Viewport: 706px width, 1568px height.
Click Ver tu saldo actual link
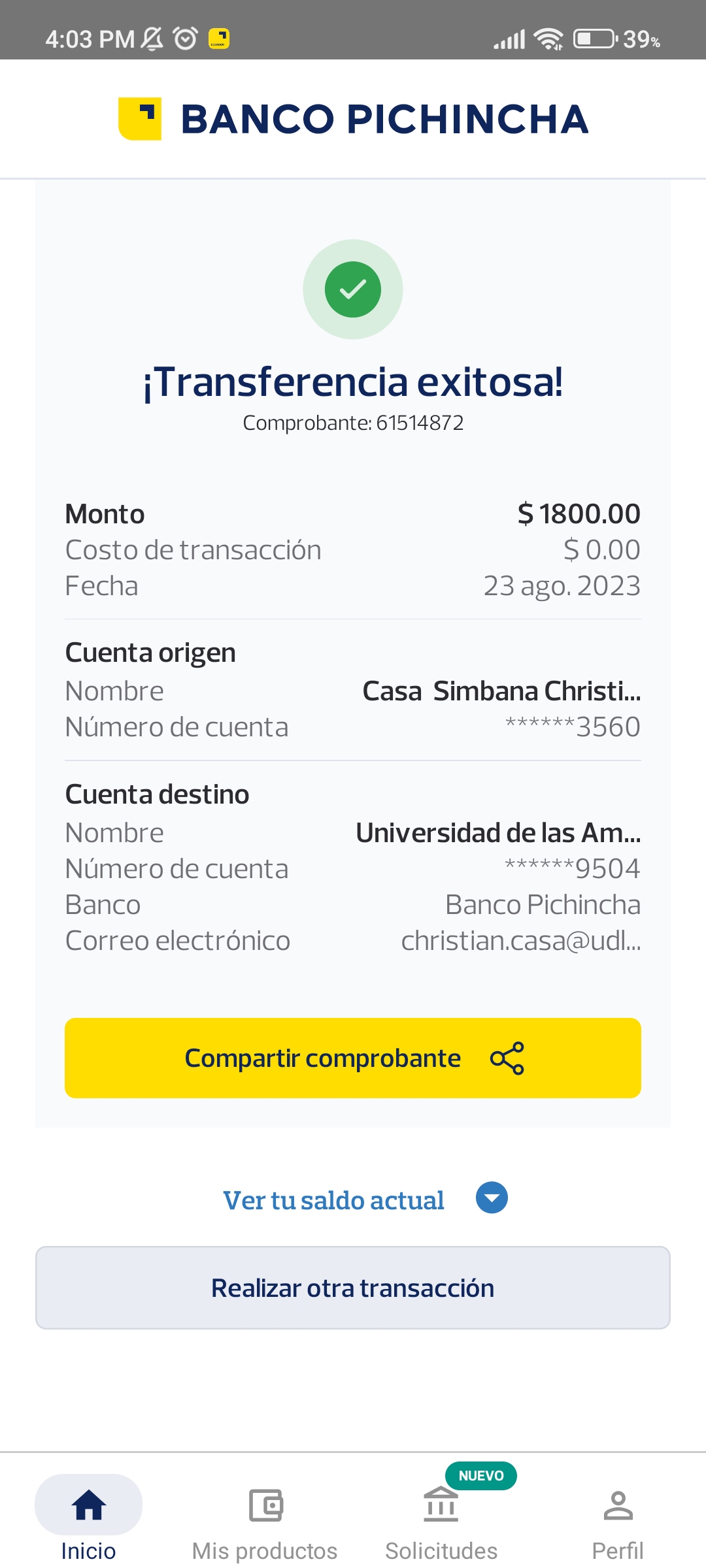333,1201
